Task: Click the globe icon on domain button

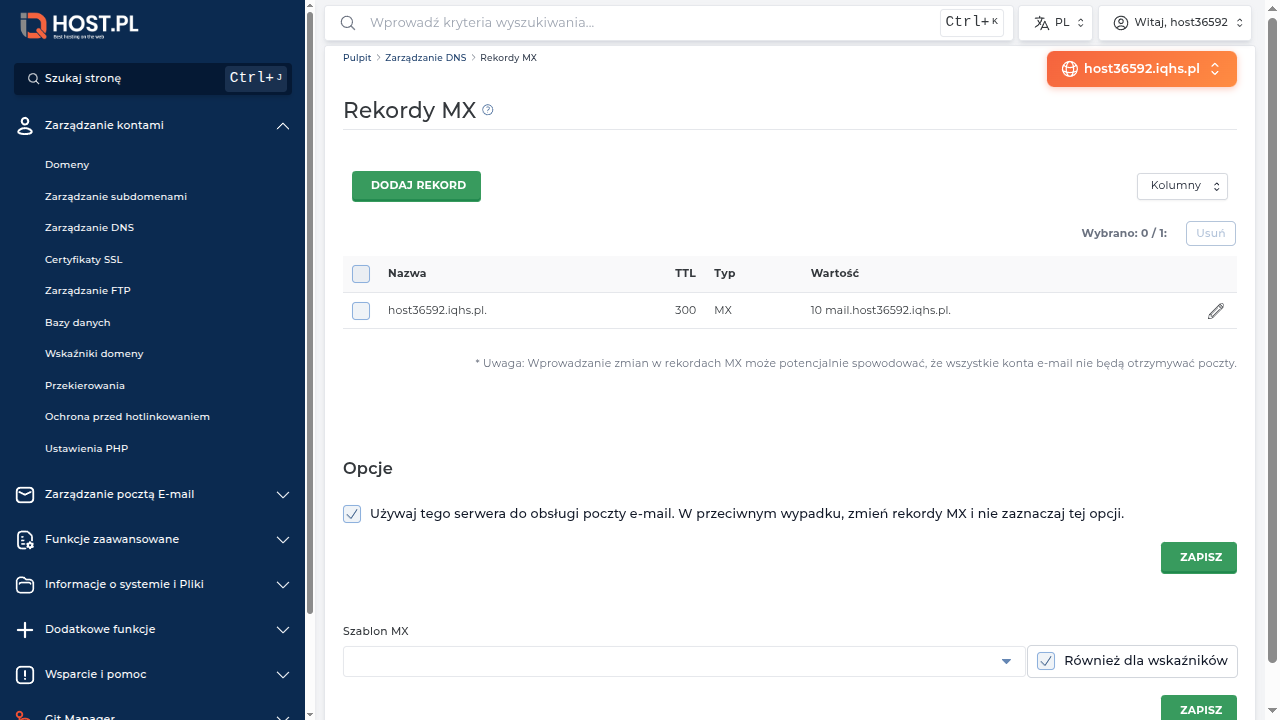Action: (x=1070, y=69)
